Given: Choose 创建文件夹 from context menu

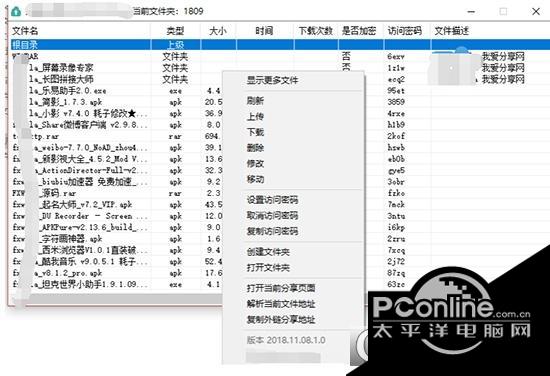Looking at the screenshot, I should pos(268,252).
